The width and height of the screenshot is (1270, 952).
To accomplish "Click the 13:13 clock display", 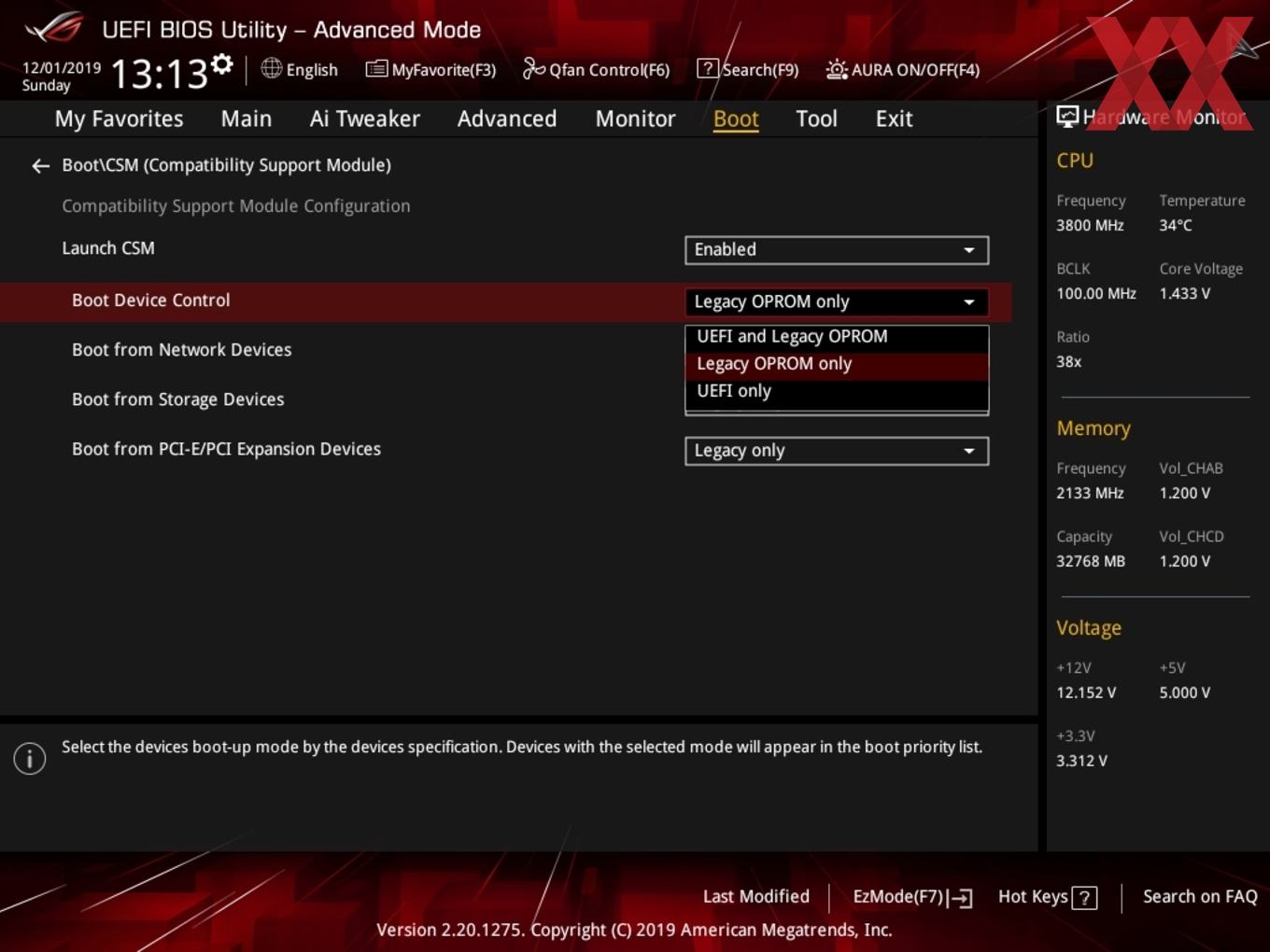I will pyautogui.click(x=159, y=74).
